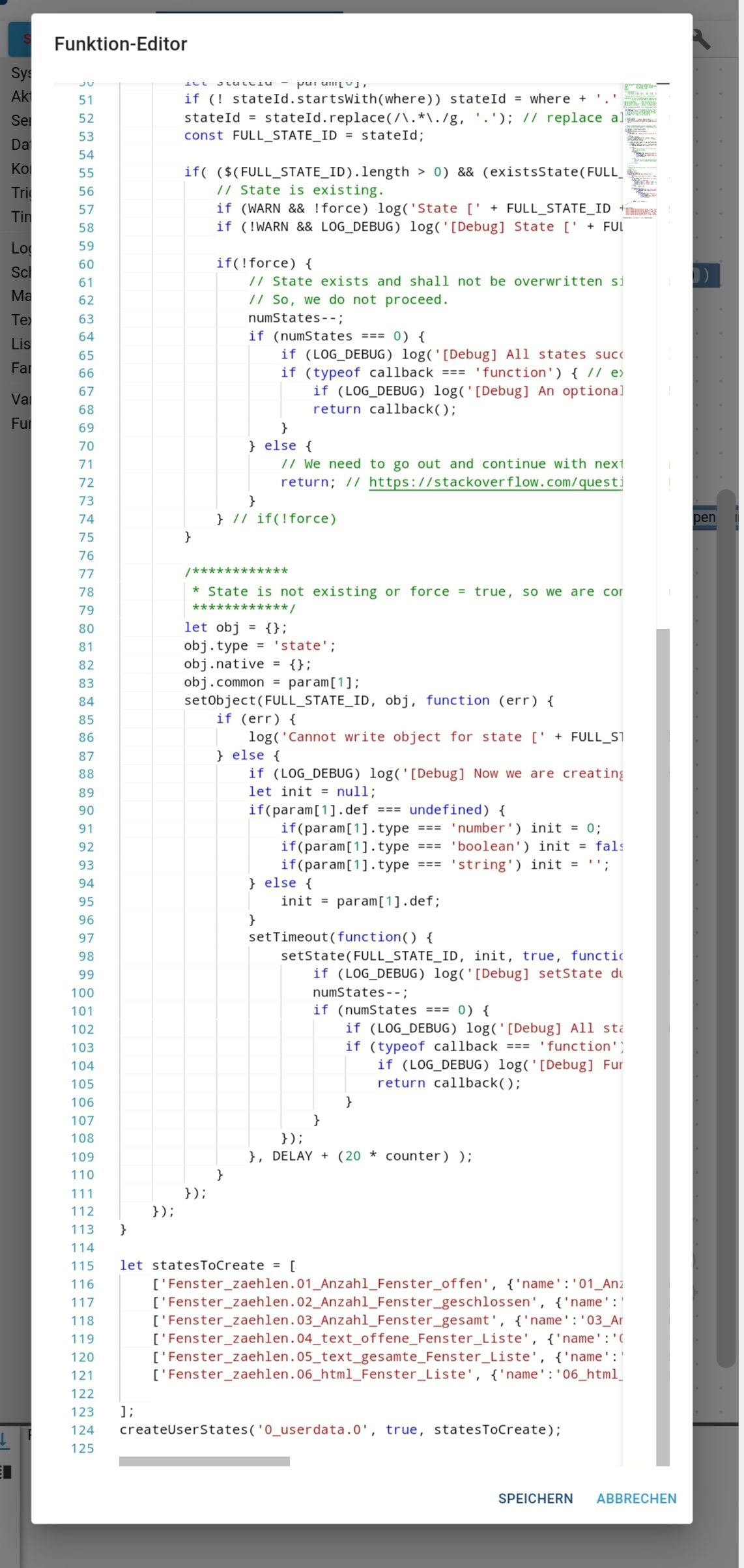Click the "'number') init = 0;" line
The width and height of the screenshot is (744, 1568).
point(441,828)
